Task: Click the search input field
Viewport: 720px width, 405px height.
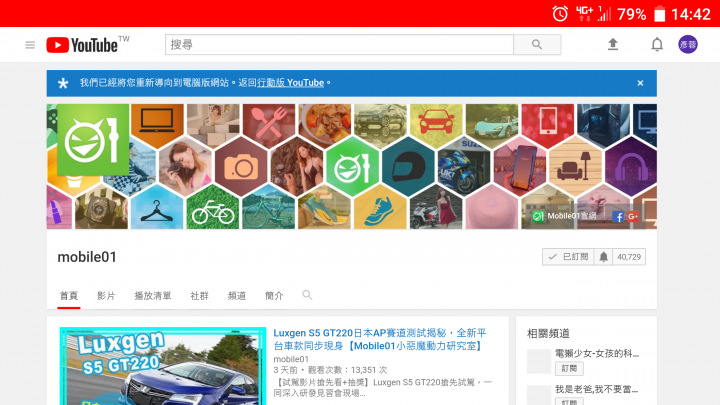Action: (339, 45)
